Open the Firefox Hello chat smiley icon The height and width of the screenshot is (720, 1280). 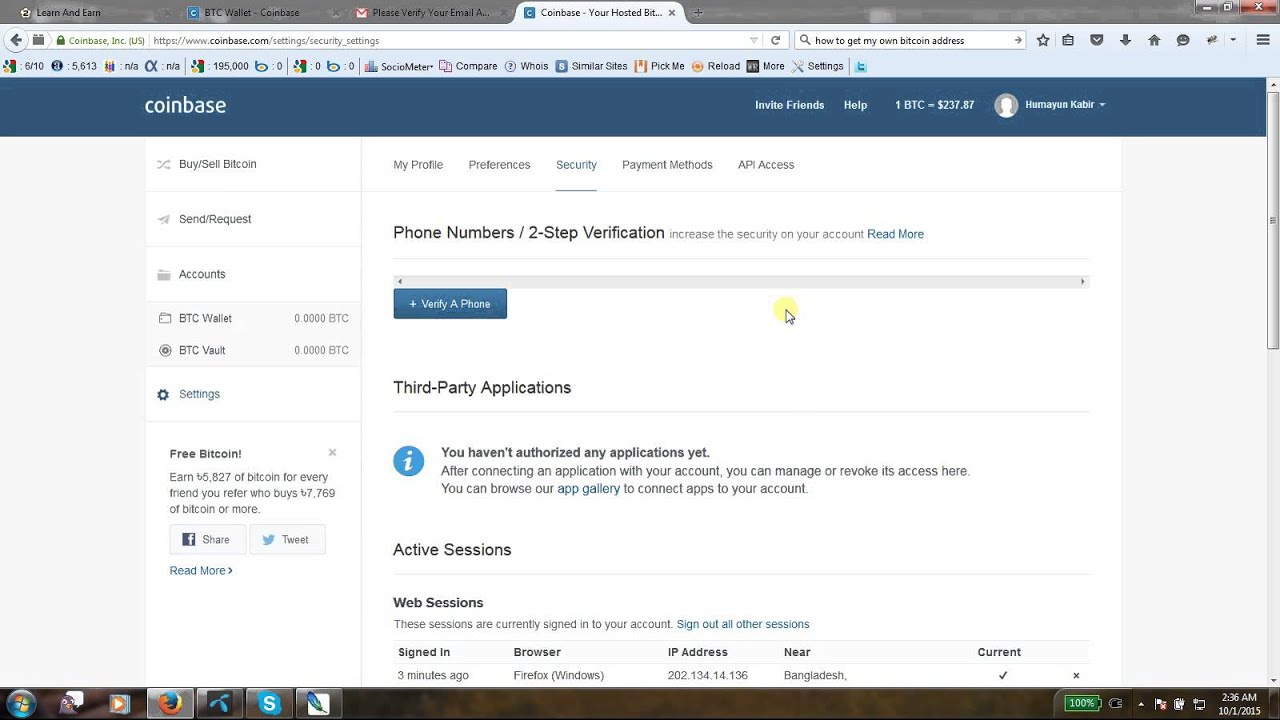click(x=1183, y=40)
